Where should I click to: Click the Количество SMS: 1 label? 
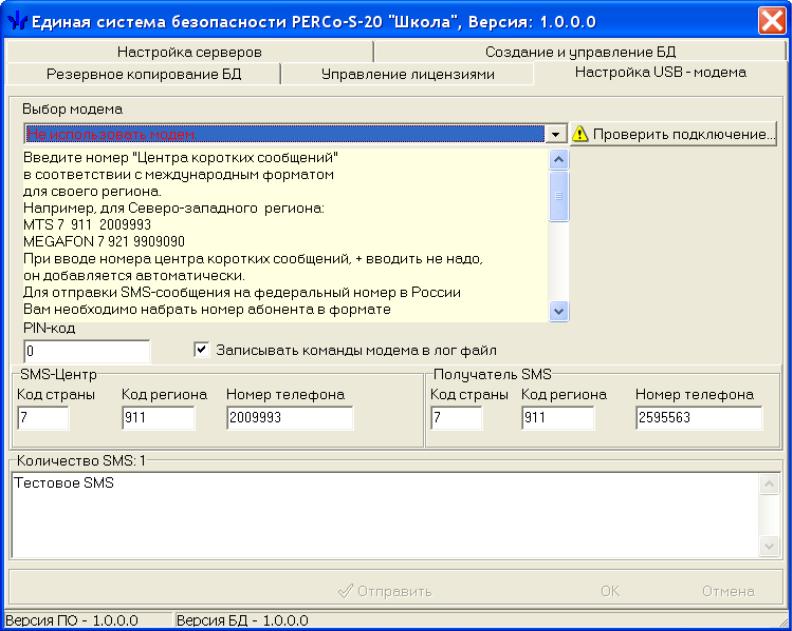(81, 460)
